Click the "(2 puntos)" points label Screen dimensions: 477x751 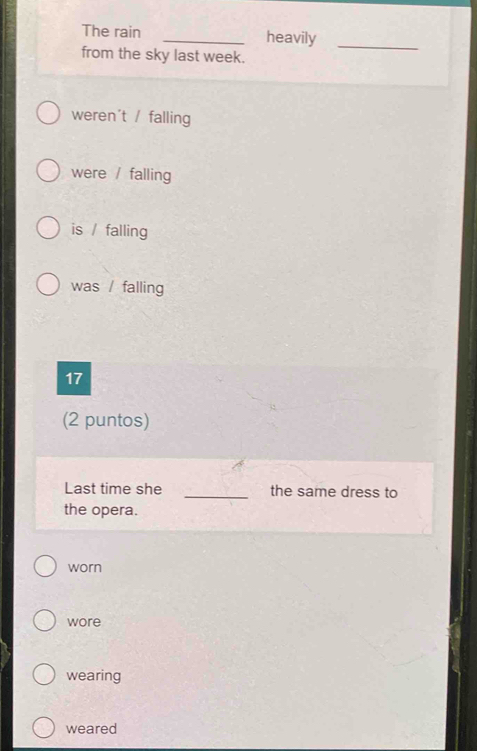(106, 420)
